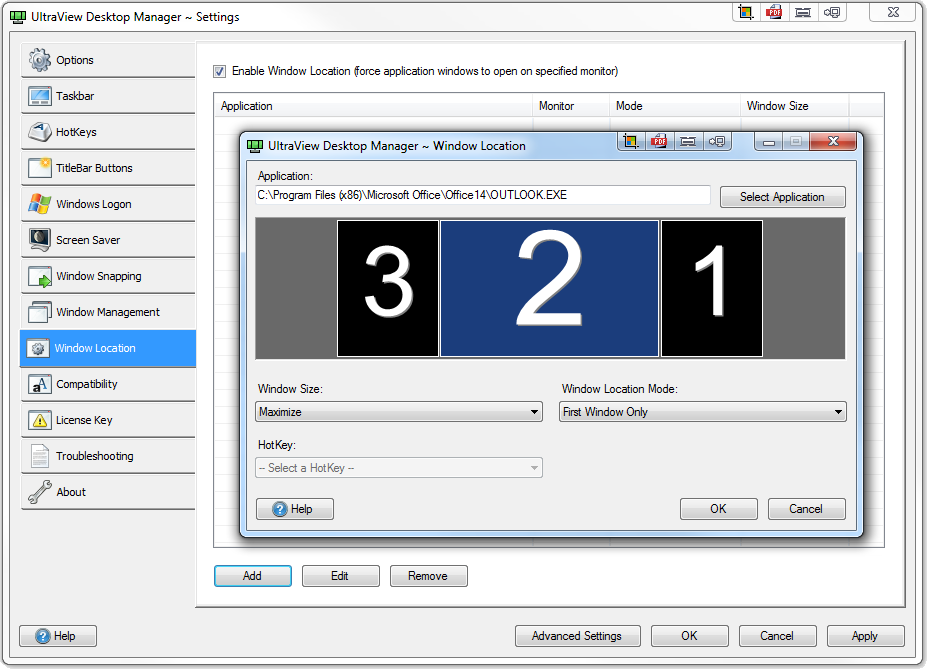The image size is (927, 669).
Task: Open the Select a HotKey dropdown
Action: (399, 468)
